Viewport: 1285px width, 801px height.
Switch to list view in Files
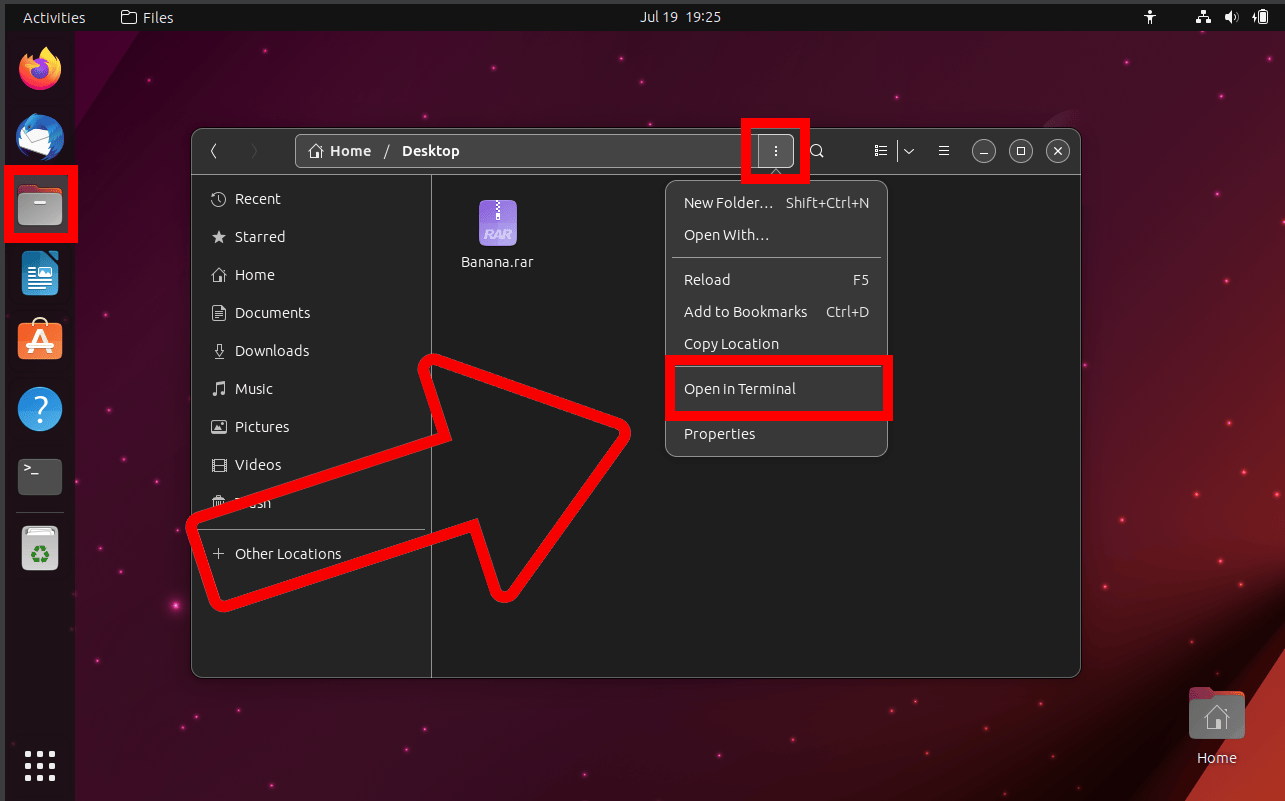pyautogui.click(x=880, y=151)
